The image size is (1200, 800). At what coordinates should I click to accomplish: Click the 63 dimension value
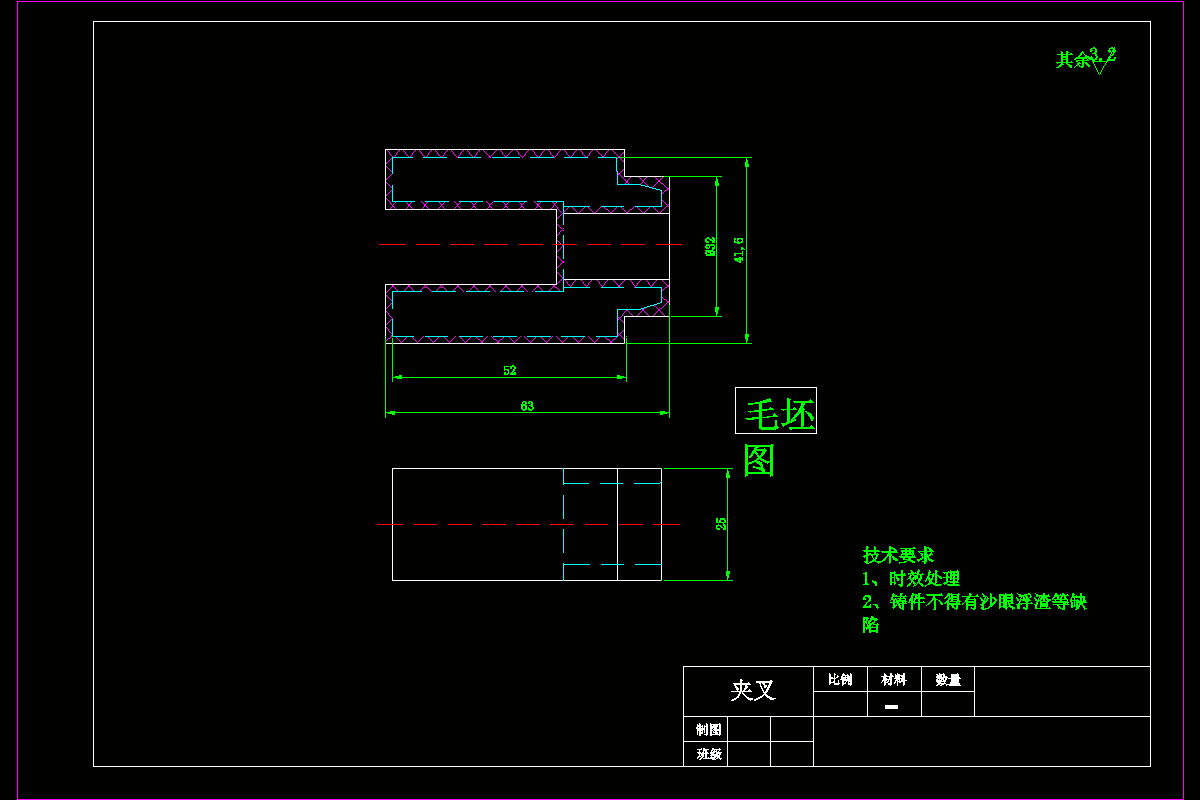527,406
